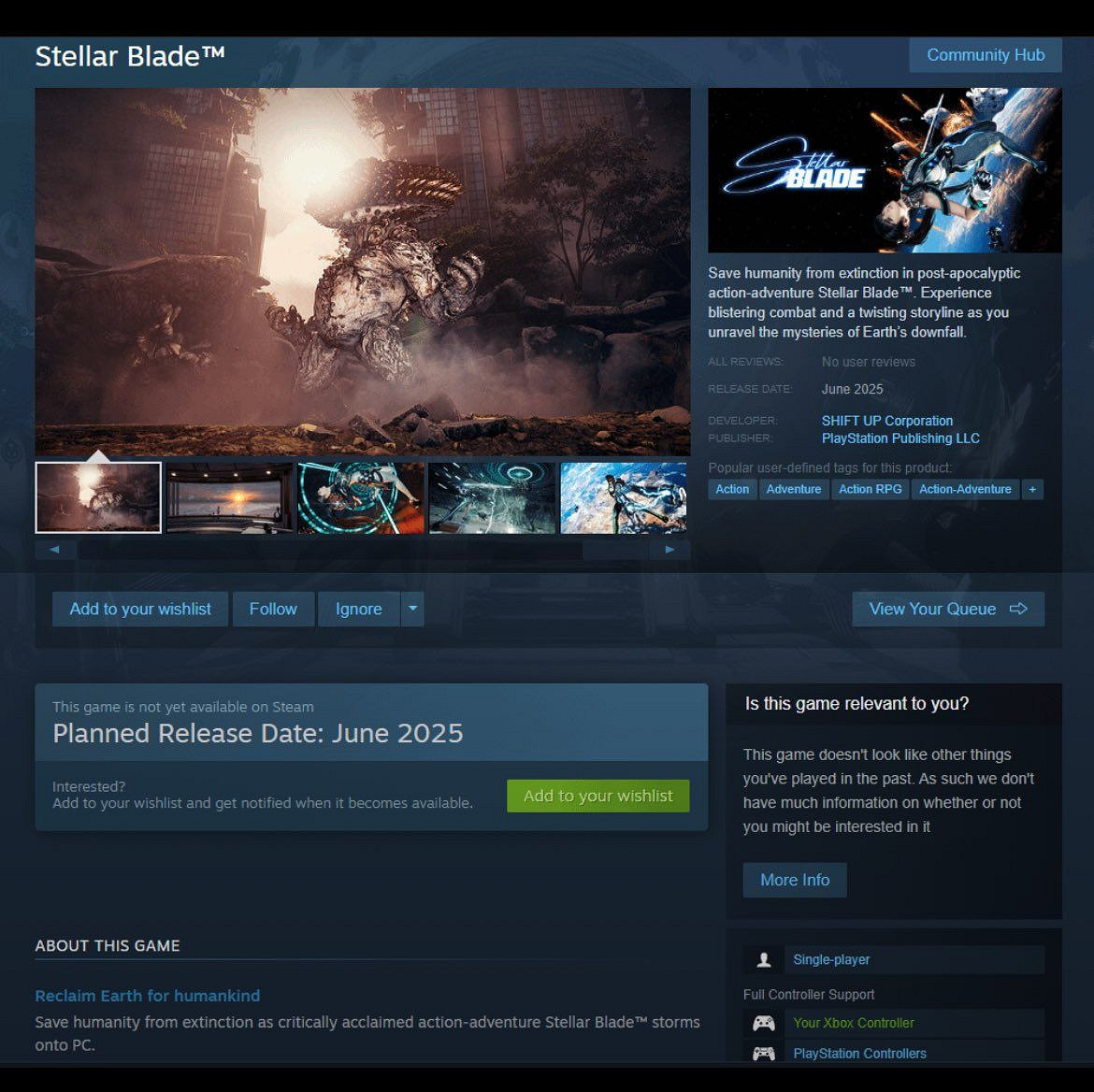1094x1092 pixels.
Task: Follow Stellar Blade
Action: pyautogui.click(x=273, y=609)
